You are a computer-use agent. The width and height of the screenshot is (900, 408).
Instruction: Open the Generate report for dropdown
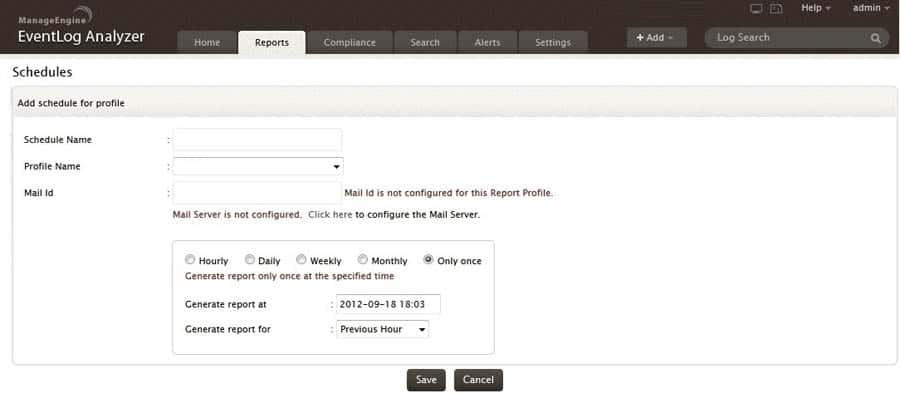click(x=382, y=329)
